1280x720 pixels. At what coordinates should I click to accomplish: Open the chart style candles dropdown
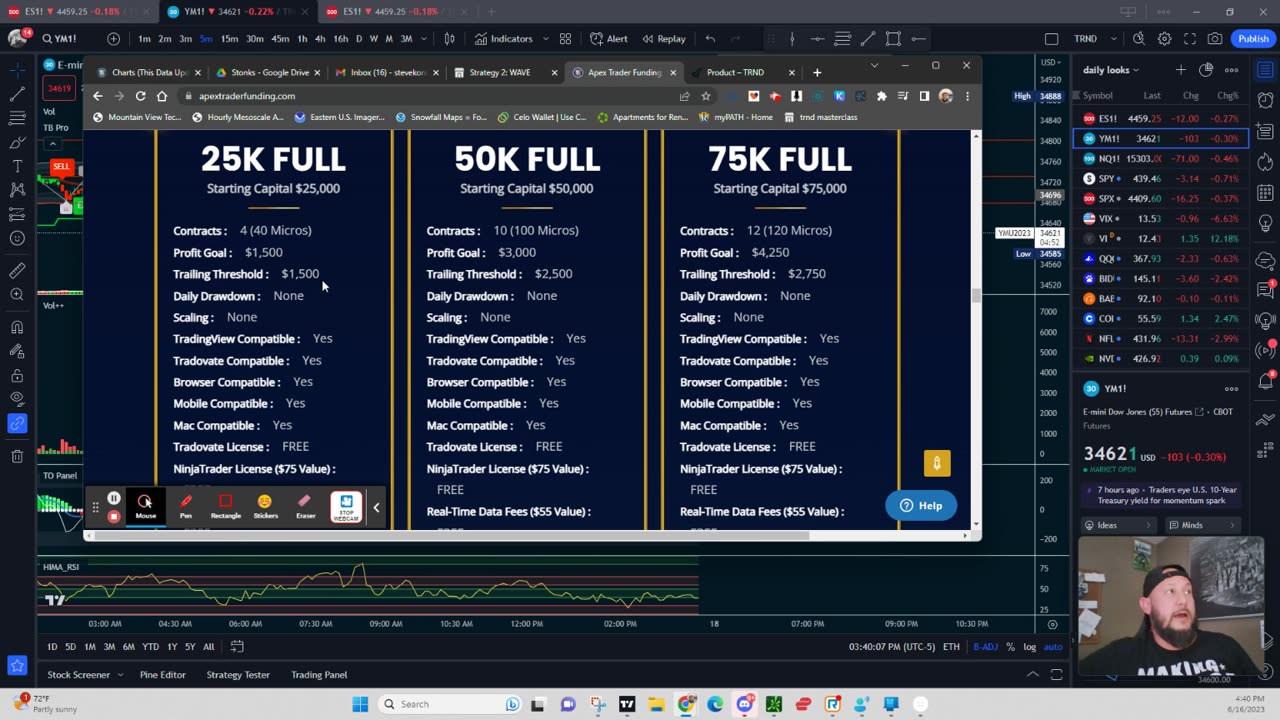(449, 39)
